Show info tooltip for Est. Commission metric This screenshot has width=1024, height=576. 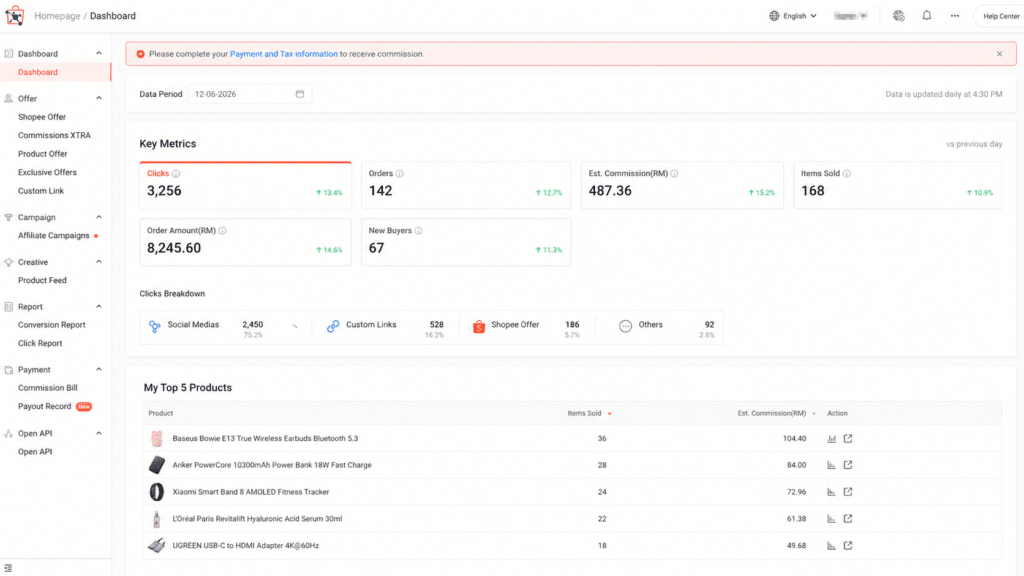click(674, 174)
